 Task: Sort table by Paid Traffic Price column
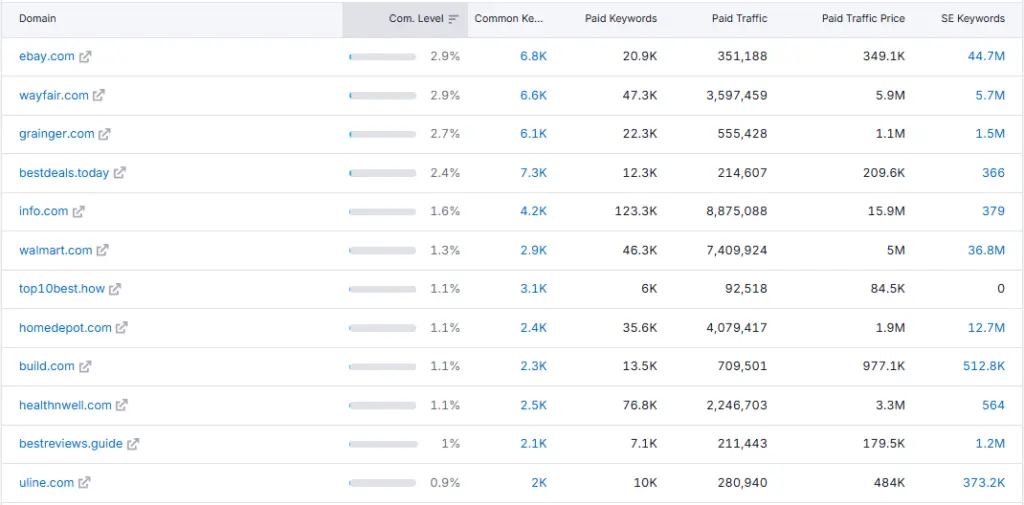[x=862, y=19]
